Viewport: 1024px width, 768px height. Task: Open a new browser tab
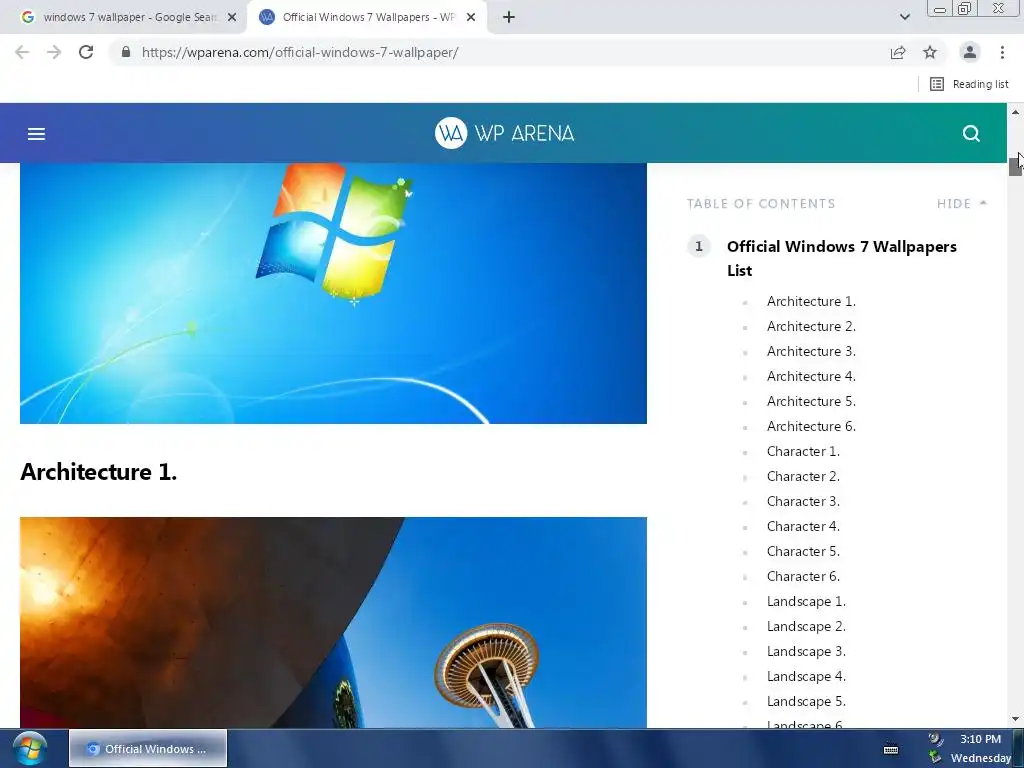click(x=509, y=17)
